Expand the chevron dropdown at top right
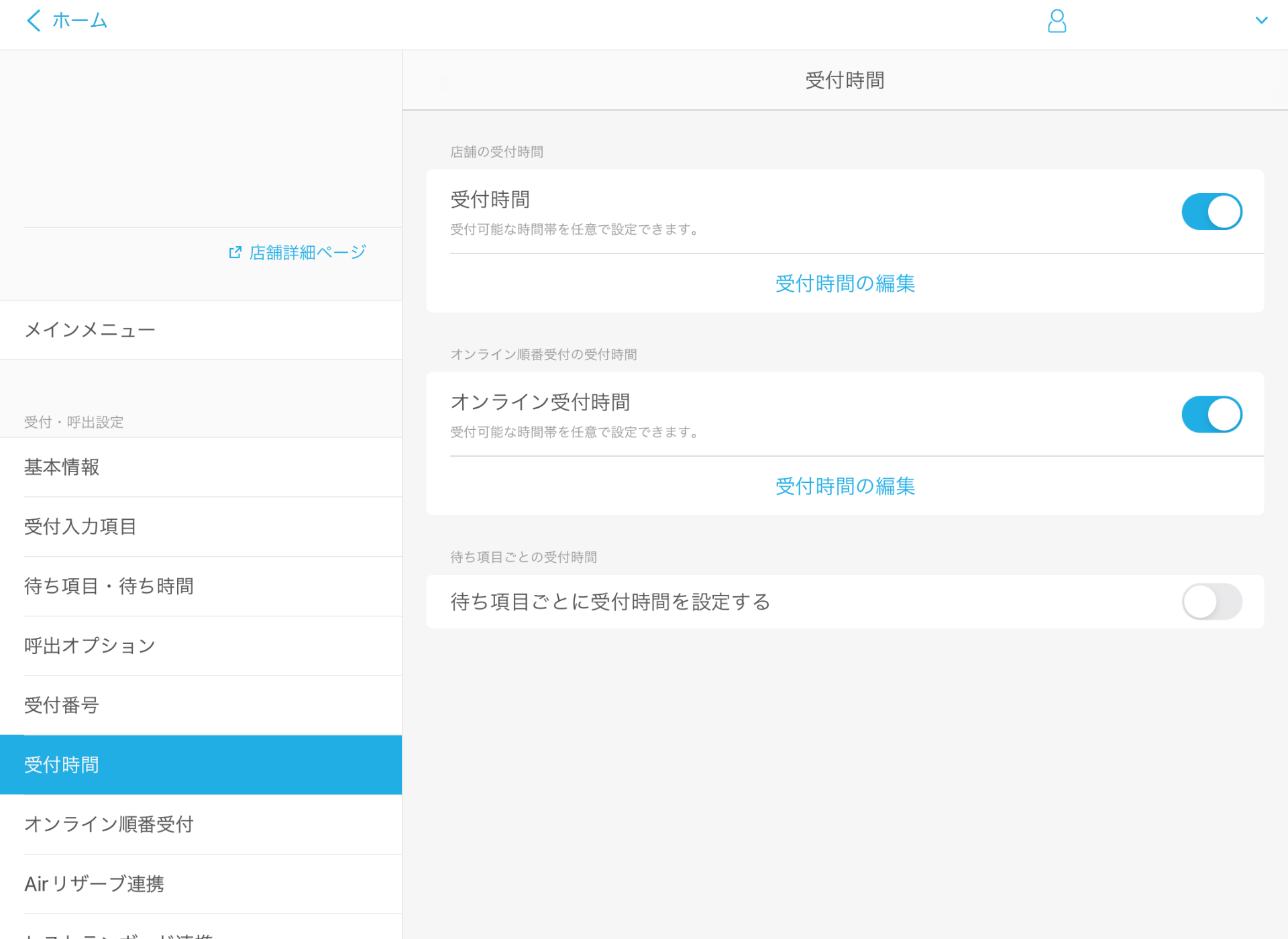Screen dimensions: 1288x939 (x=1263, y=20)
